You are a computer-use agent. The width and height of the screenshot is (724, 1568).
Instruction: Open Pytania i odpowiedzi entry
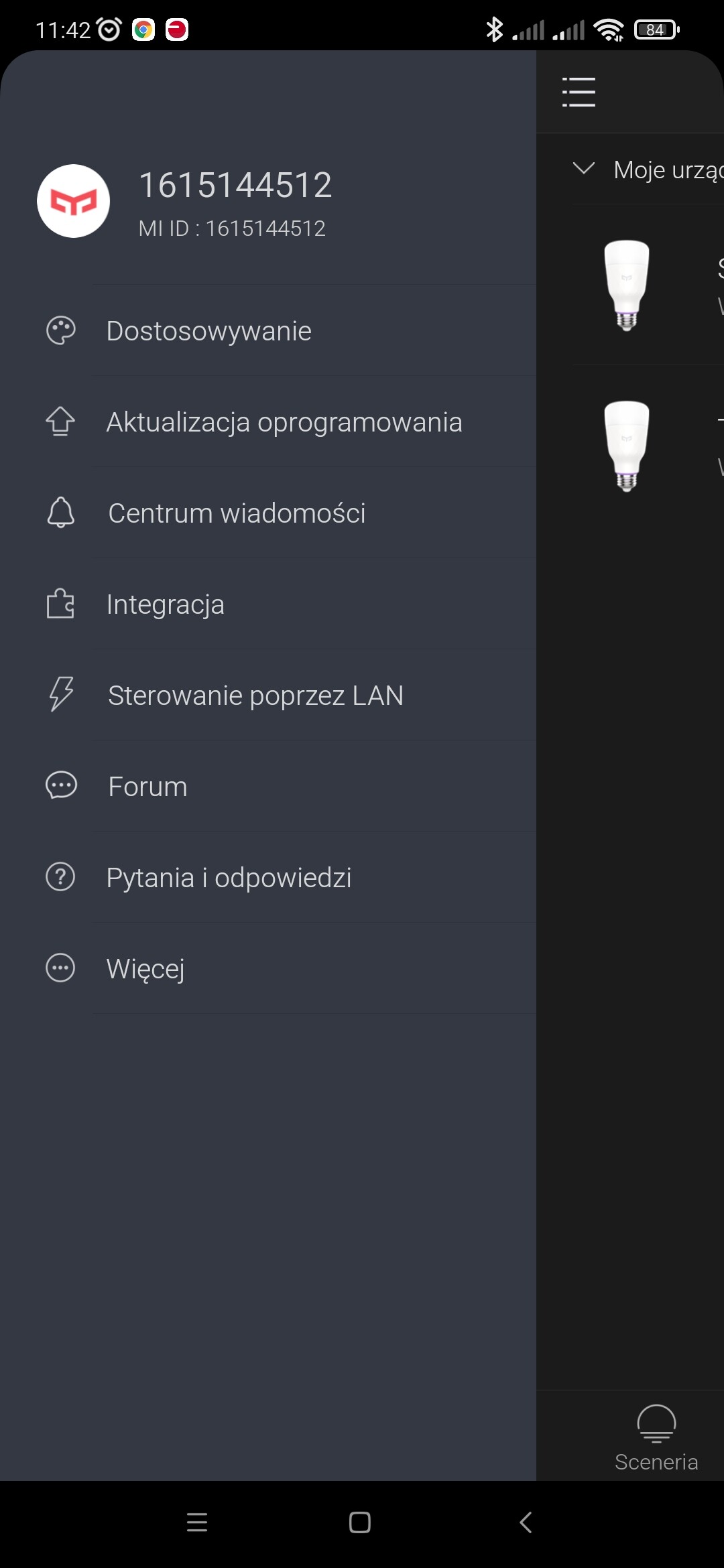click(229, 878)
